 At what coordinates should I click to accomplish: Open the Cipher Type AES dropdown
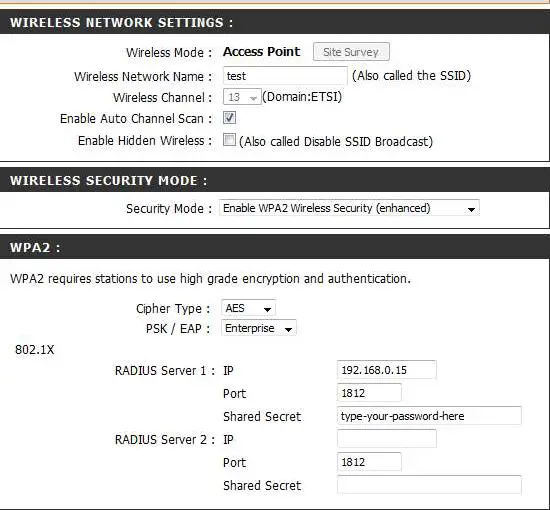click(x=248, y=308)
